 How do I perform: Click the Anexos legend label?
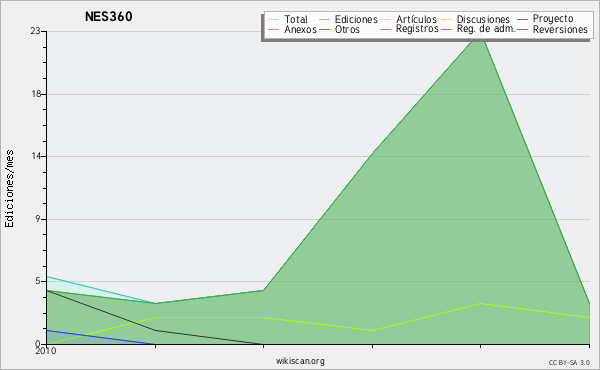(x=300, y=29)
